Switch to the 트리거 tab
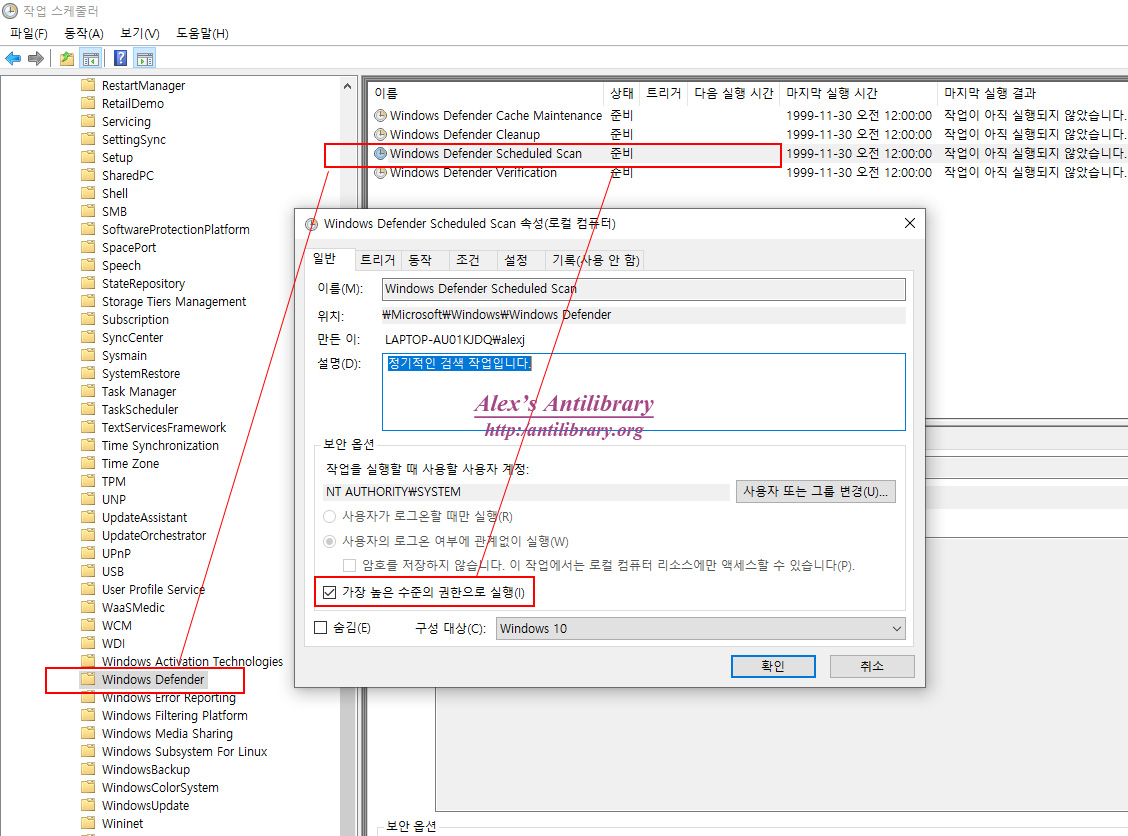Viewport: 1128px width, 836px height. [378, 260]
